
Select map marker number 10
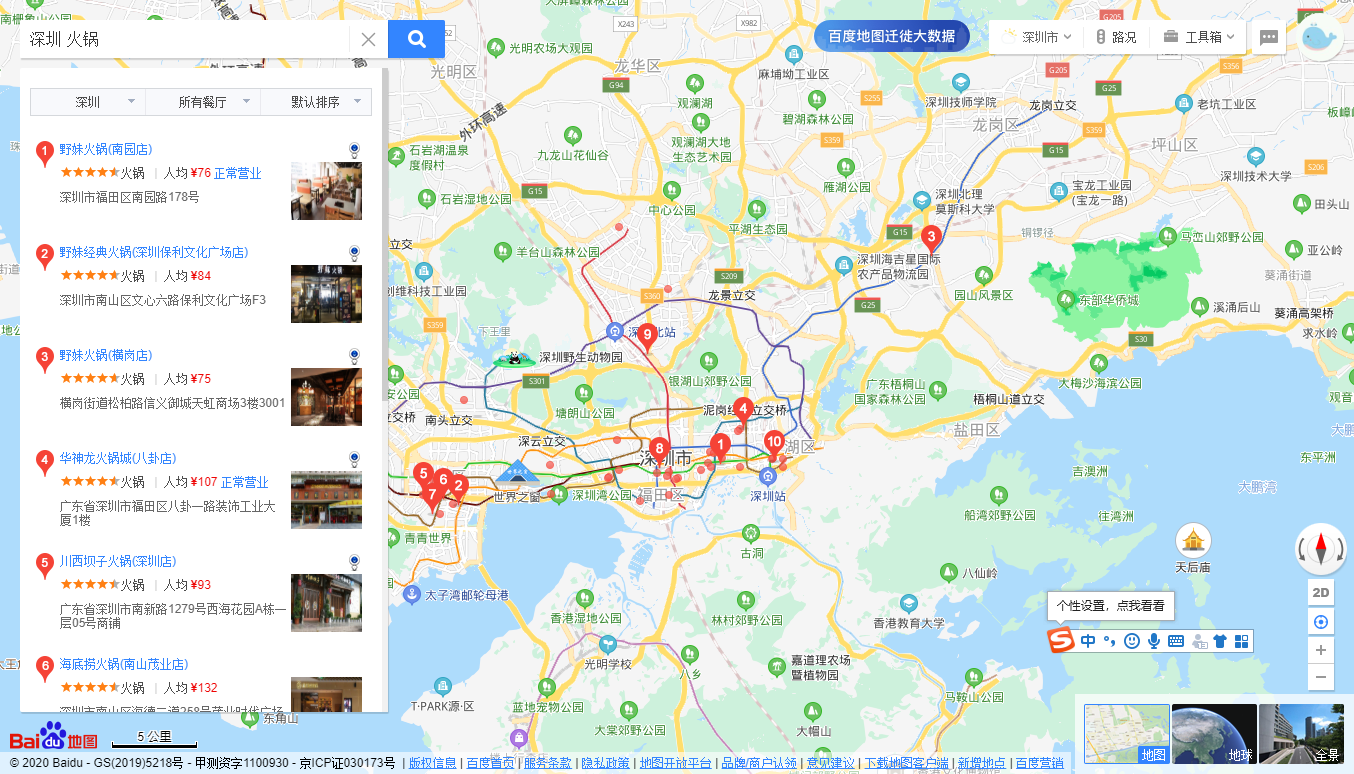[774, 442]
